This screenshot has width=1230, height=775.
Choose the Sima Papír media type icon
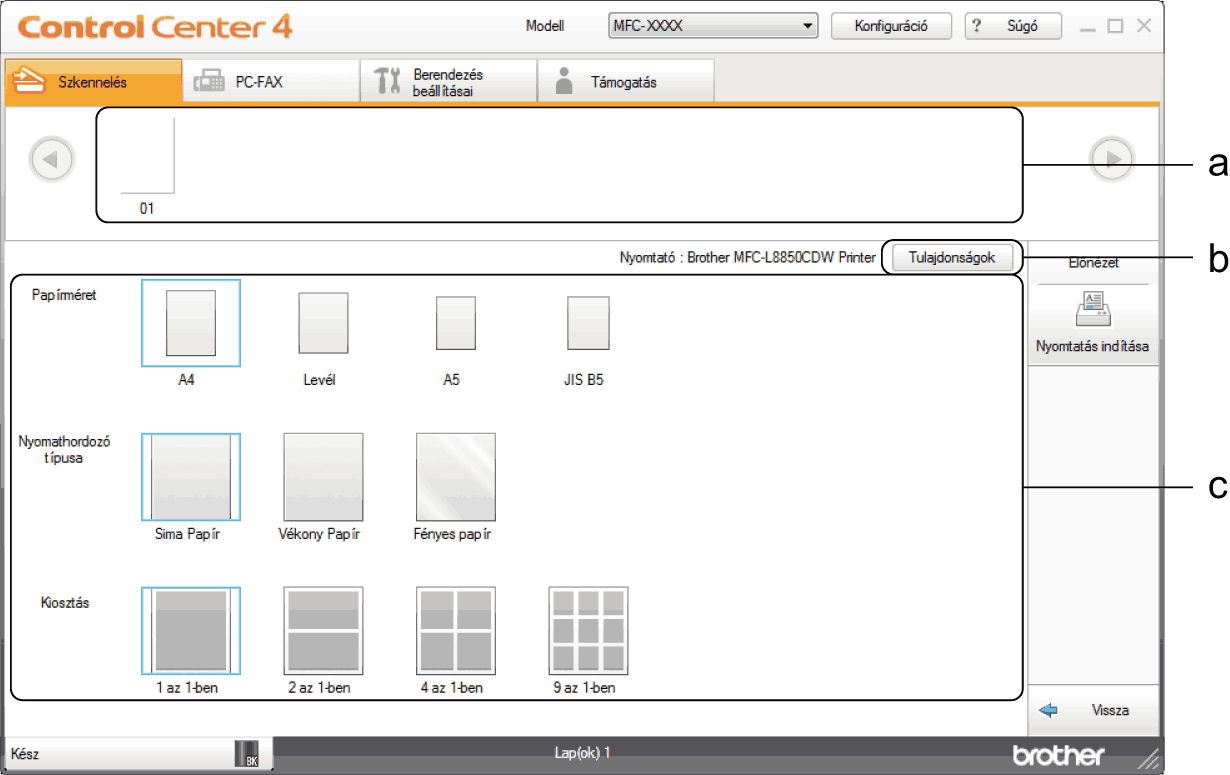click(x=190, y=477)
